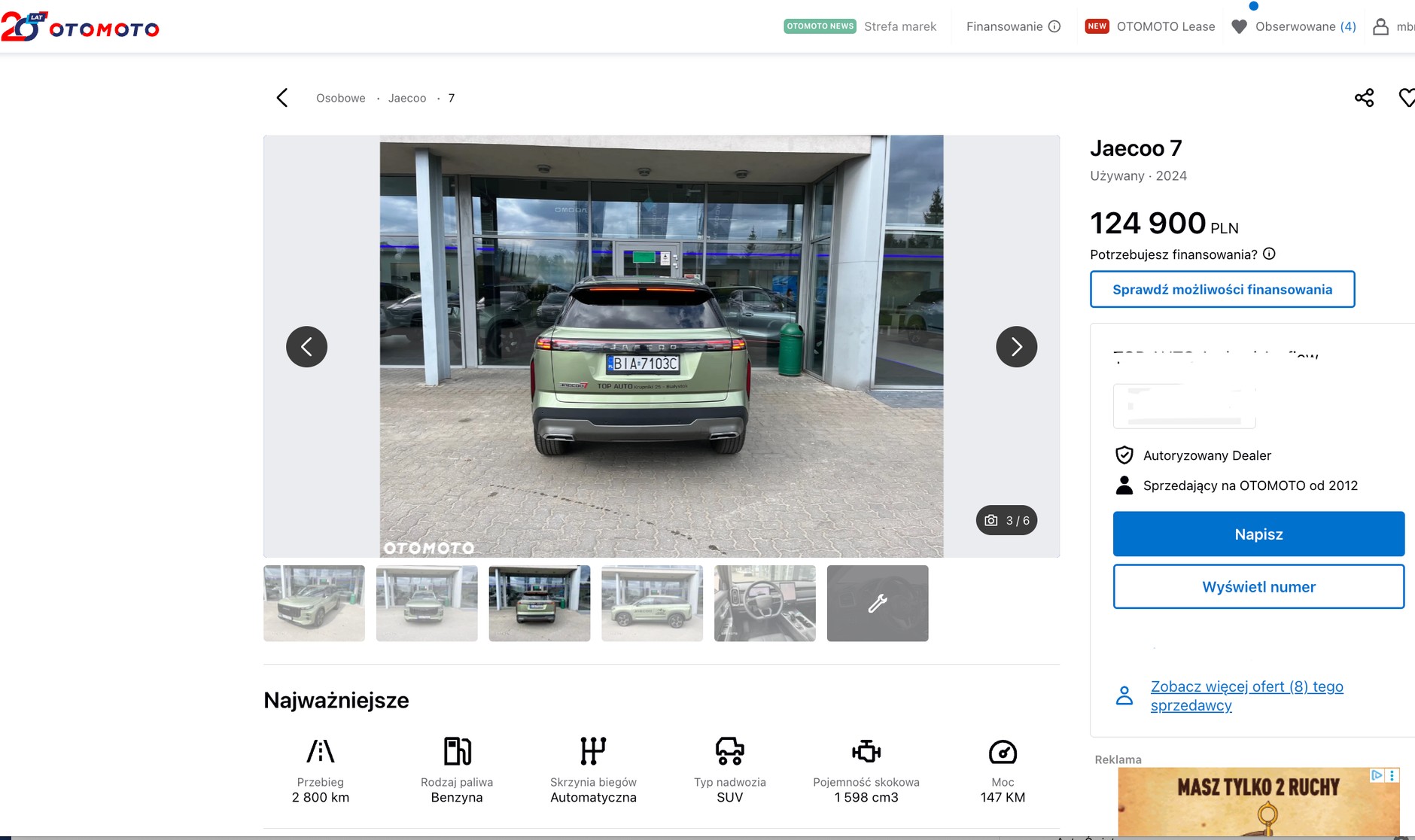
Task: Click the Autoryzowany Dealer shield icon
Action: tap(1124, 455)
